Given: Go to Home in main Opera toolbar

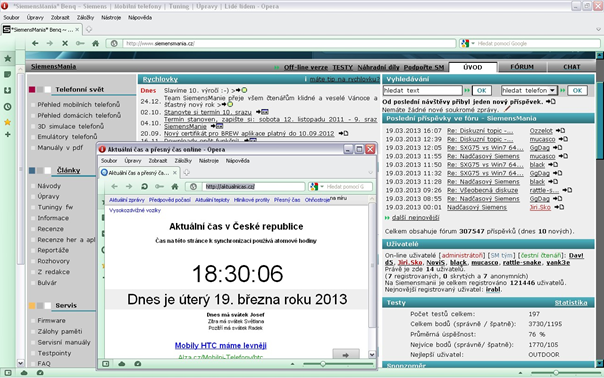Looking at the screenshot, I should (95, 43).
